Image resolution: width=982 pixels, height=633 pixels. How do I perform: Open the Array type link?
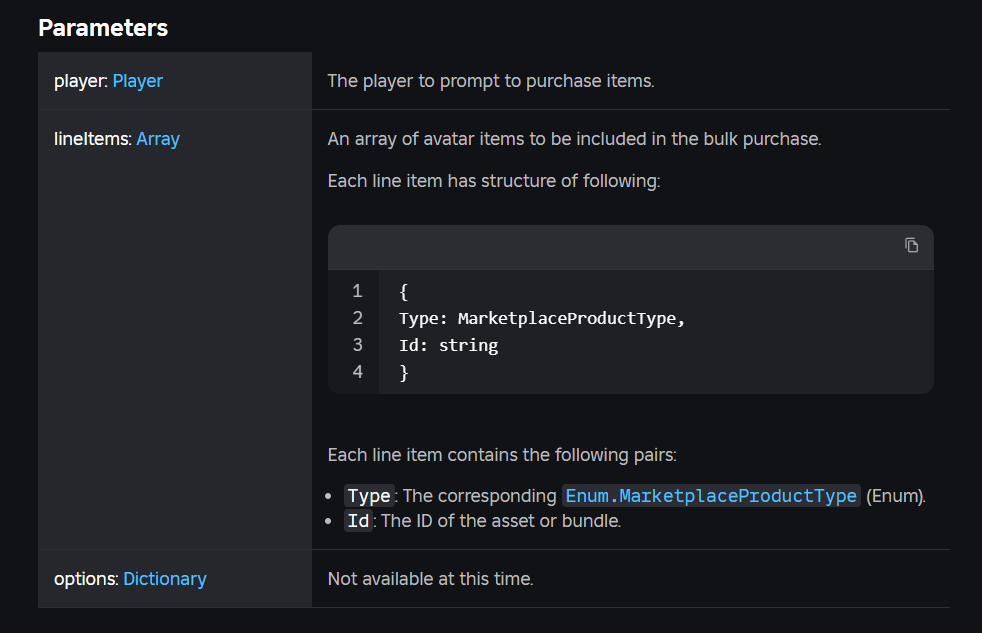click(158, 139)
